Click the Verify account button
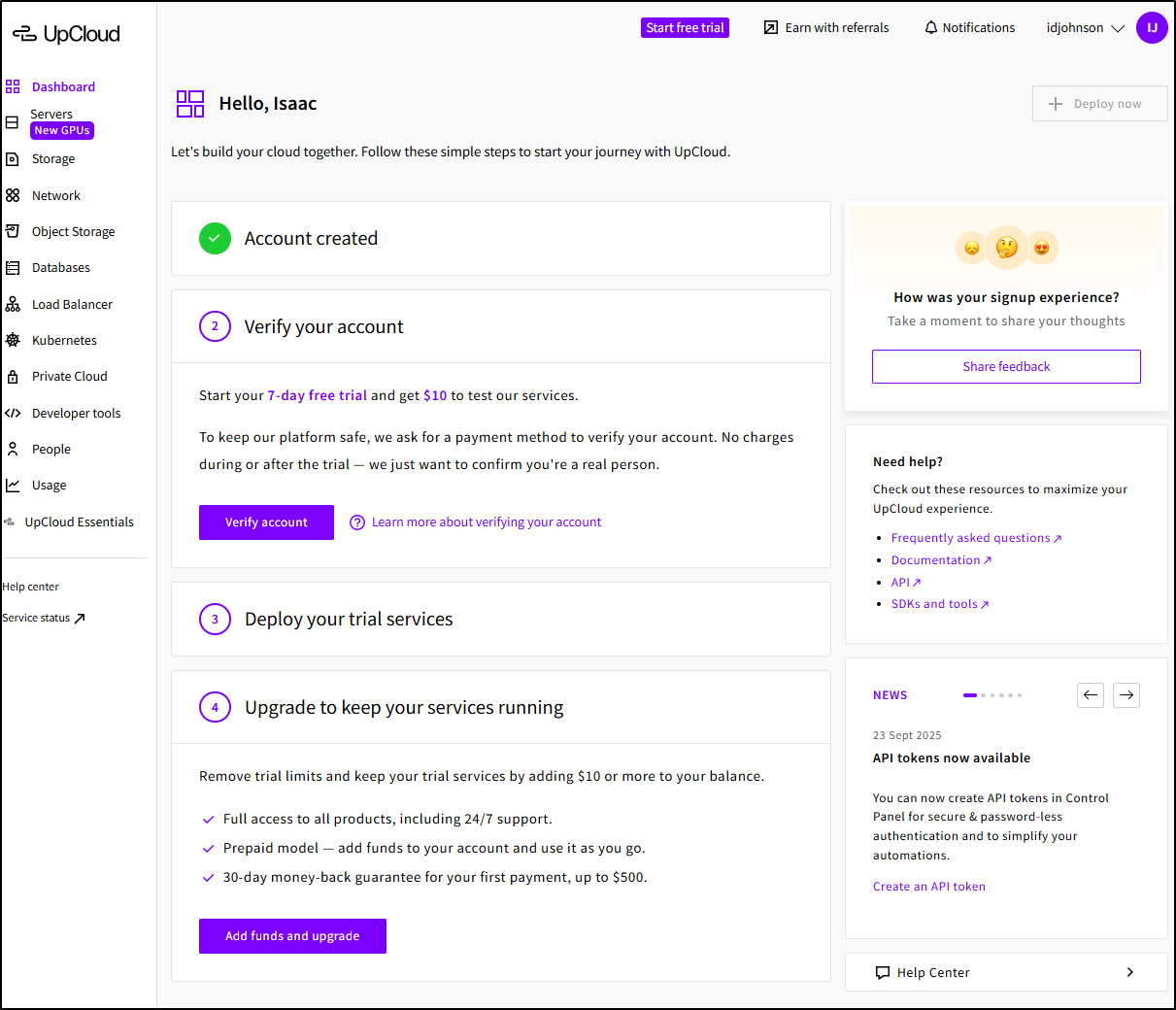Screen dimensions: 1176x1010 pyautogui.click(x=266, y=522)
